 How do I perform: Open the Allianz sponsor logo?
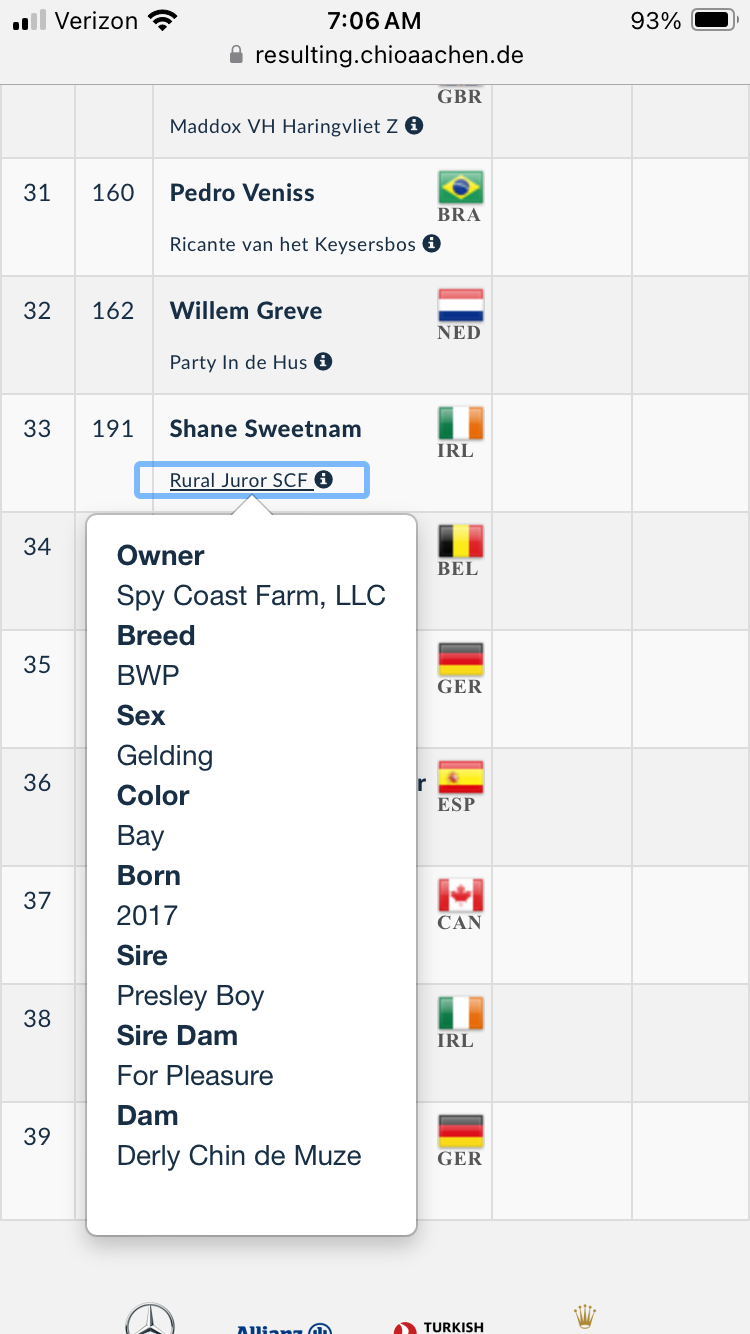click(x=284, y=1328)
